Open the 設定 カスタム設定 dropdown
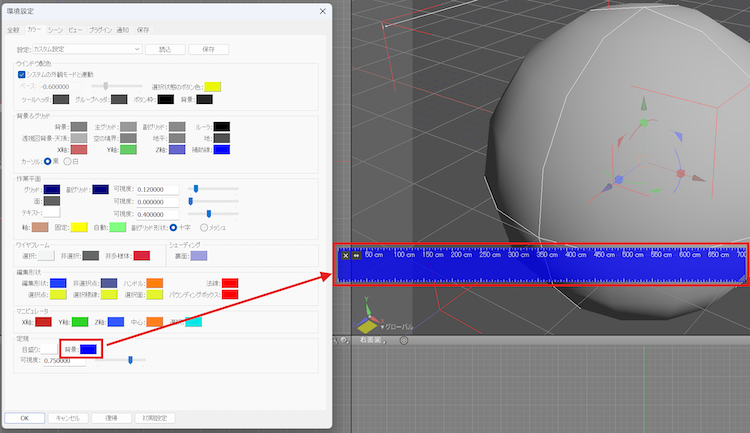The width and height of the screenshot is (750, 433). pyautogui.click(x=87, y=49)
